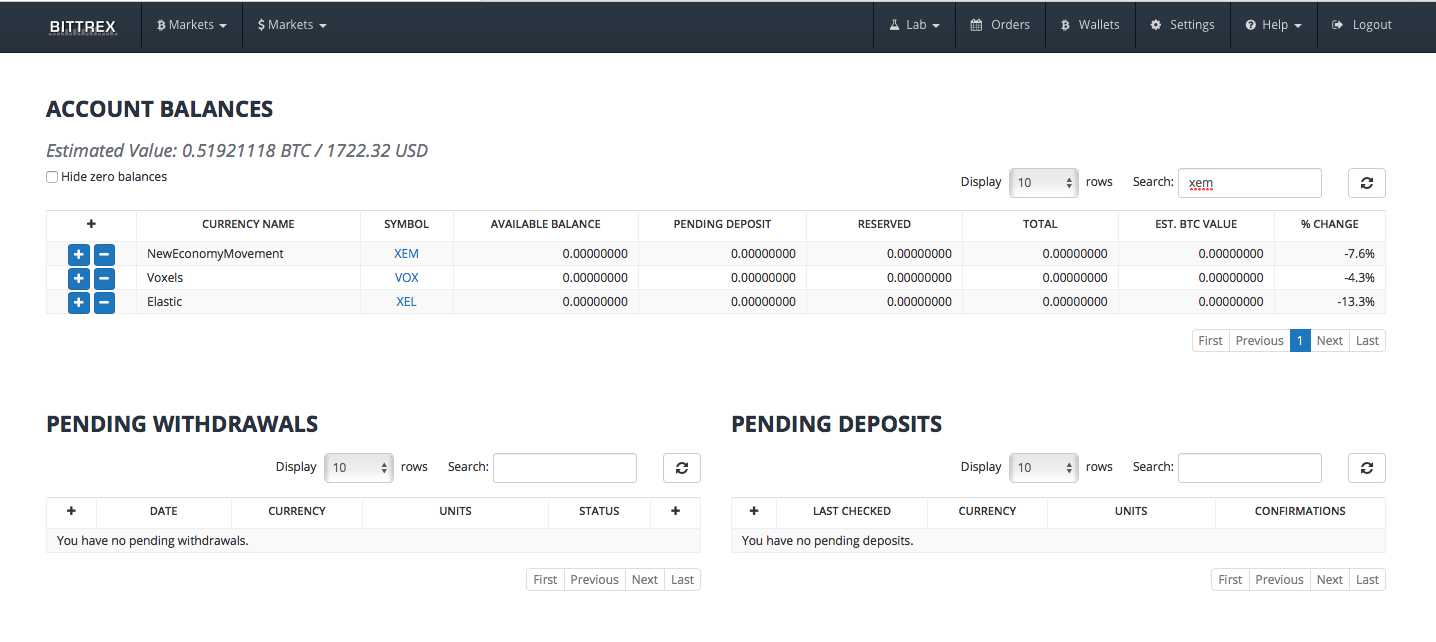The height and width of the screenshot is (642, 1436).
Task: Click Next in Account Balances pagination
Action: coord(1330,341)
